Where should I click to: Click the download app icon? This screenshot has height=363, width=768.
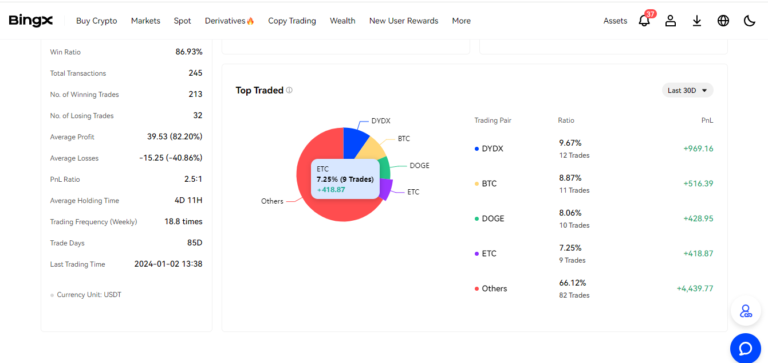[697, 21]
